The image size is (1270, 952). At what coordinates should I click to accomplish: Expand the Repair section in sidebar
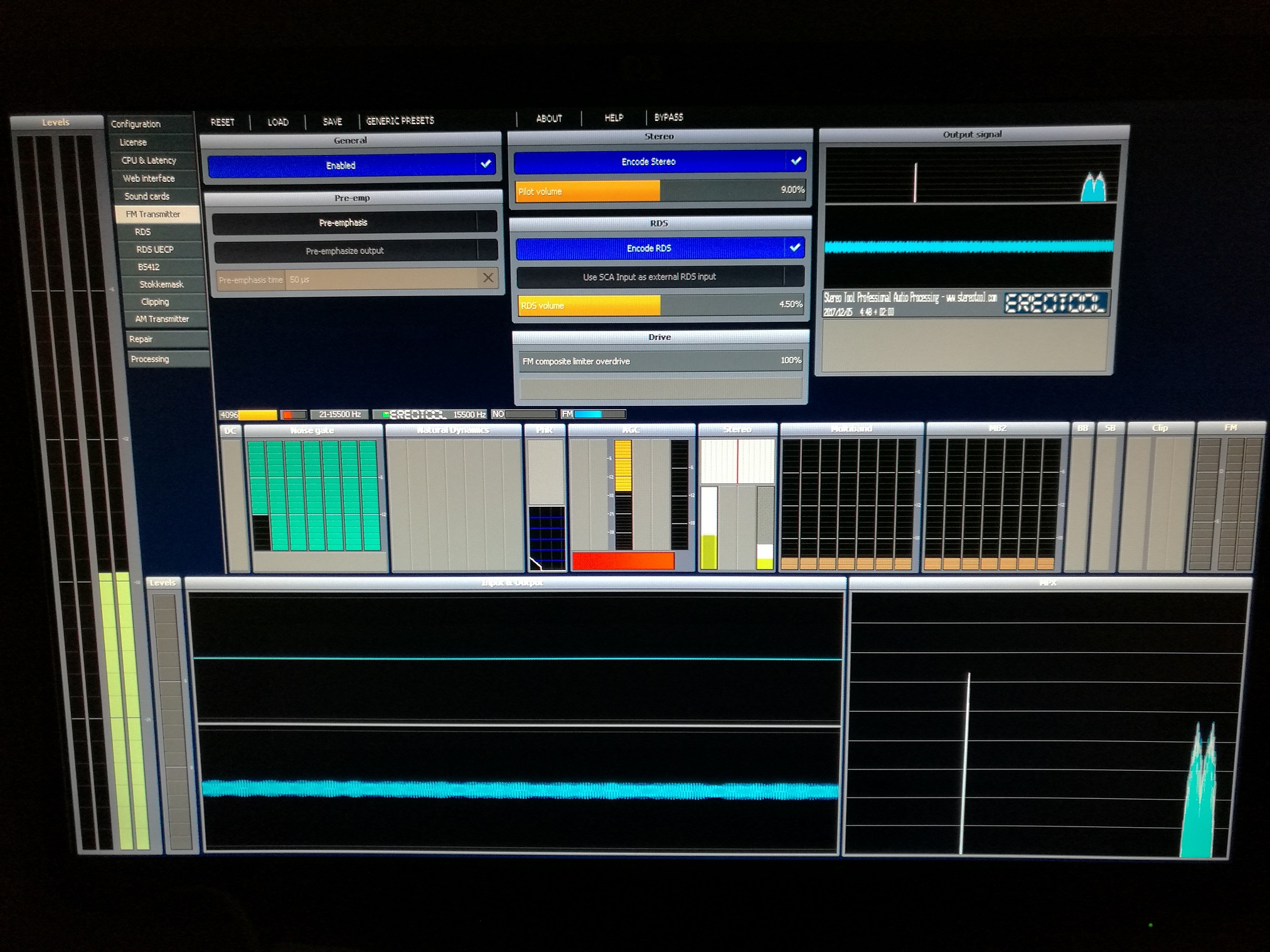[x=141, y=339]
